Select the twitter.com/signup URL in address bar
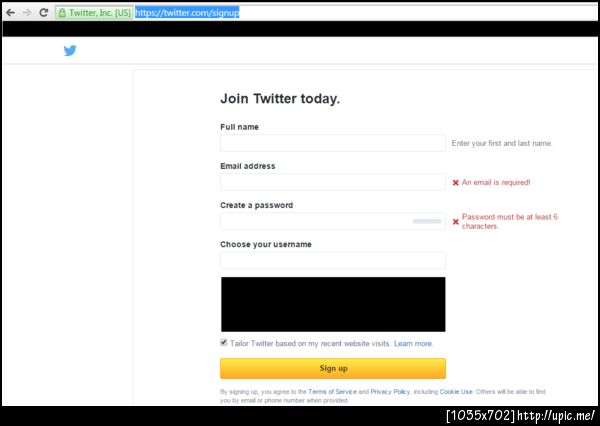 click(x=187, y=13)
